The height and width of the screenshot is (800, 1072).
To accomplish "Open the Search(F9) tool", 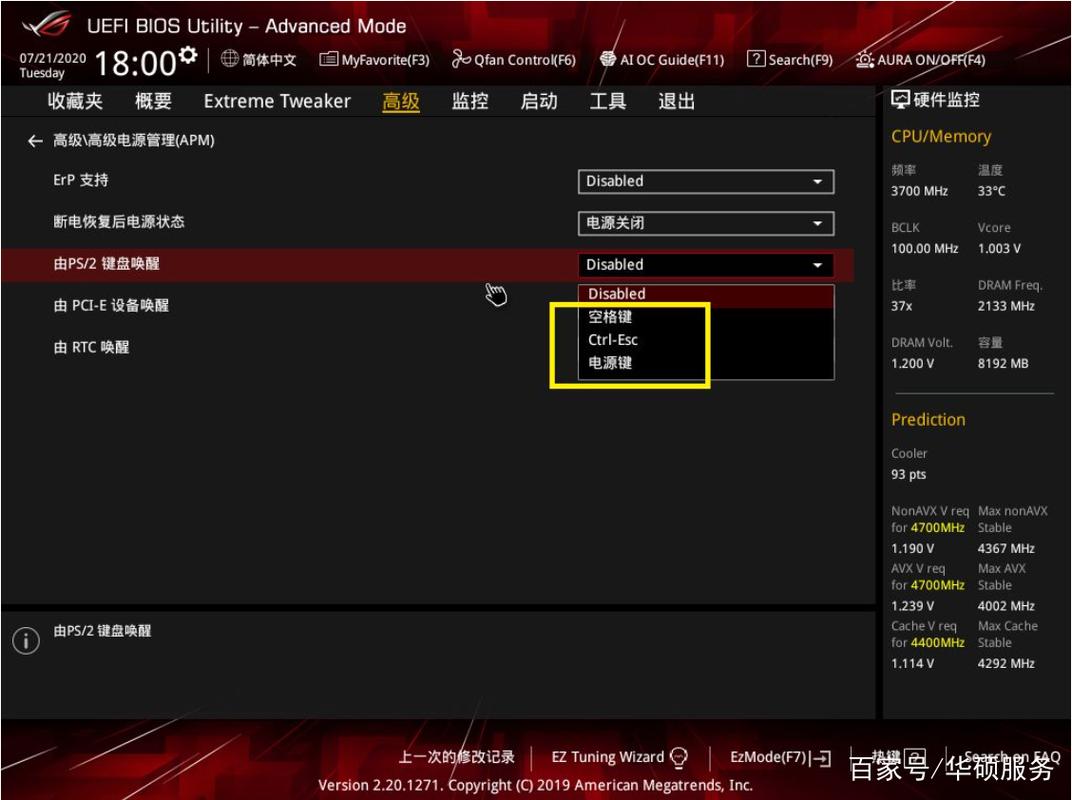I will coord(790,59).
